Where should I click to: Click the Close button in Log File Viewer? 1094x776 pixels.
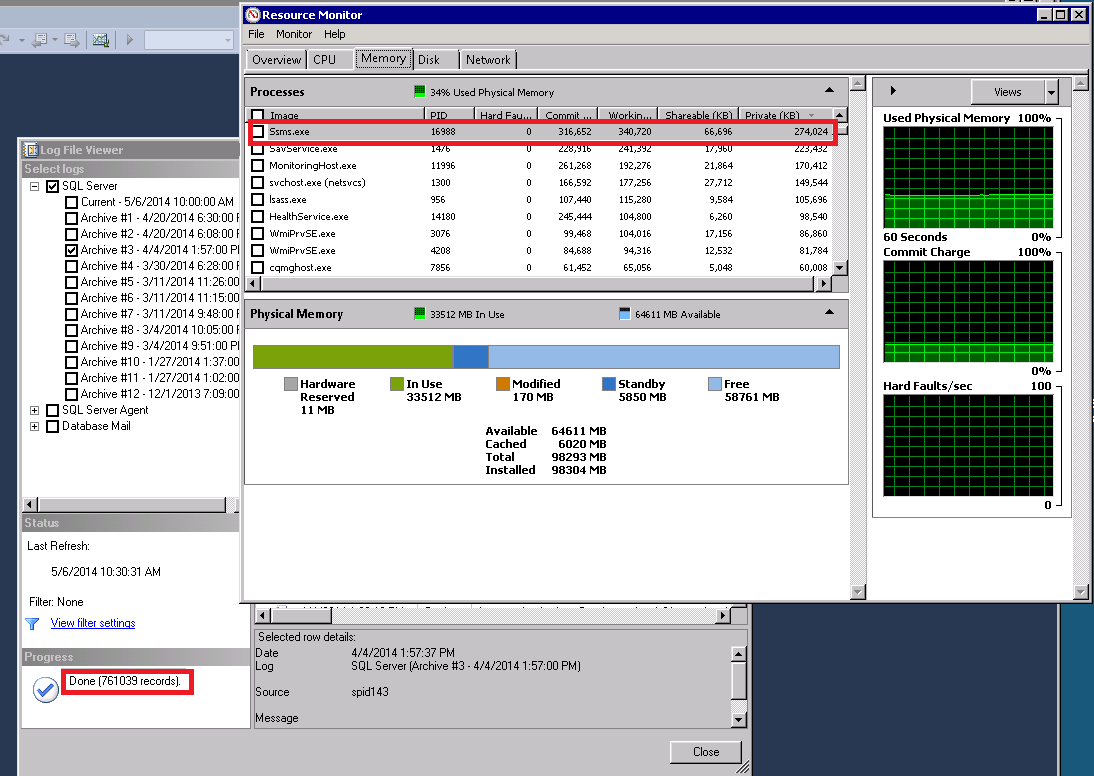tap(705, 752)
